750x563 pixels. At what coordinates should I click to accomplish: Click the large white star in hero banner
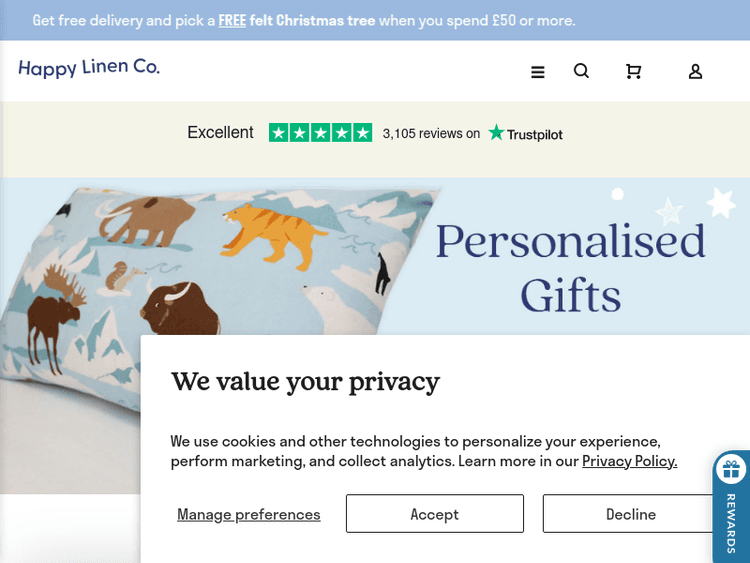(x=720, y=203)
